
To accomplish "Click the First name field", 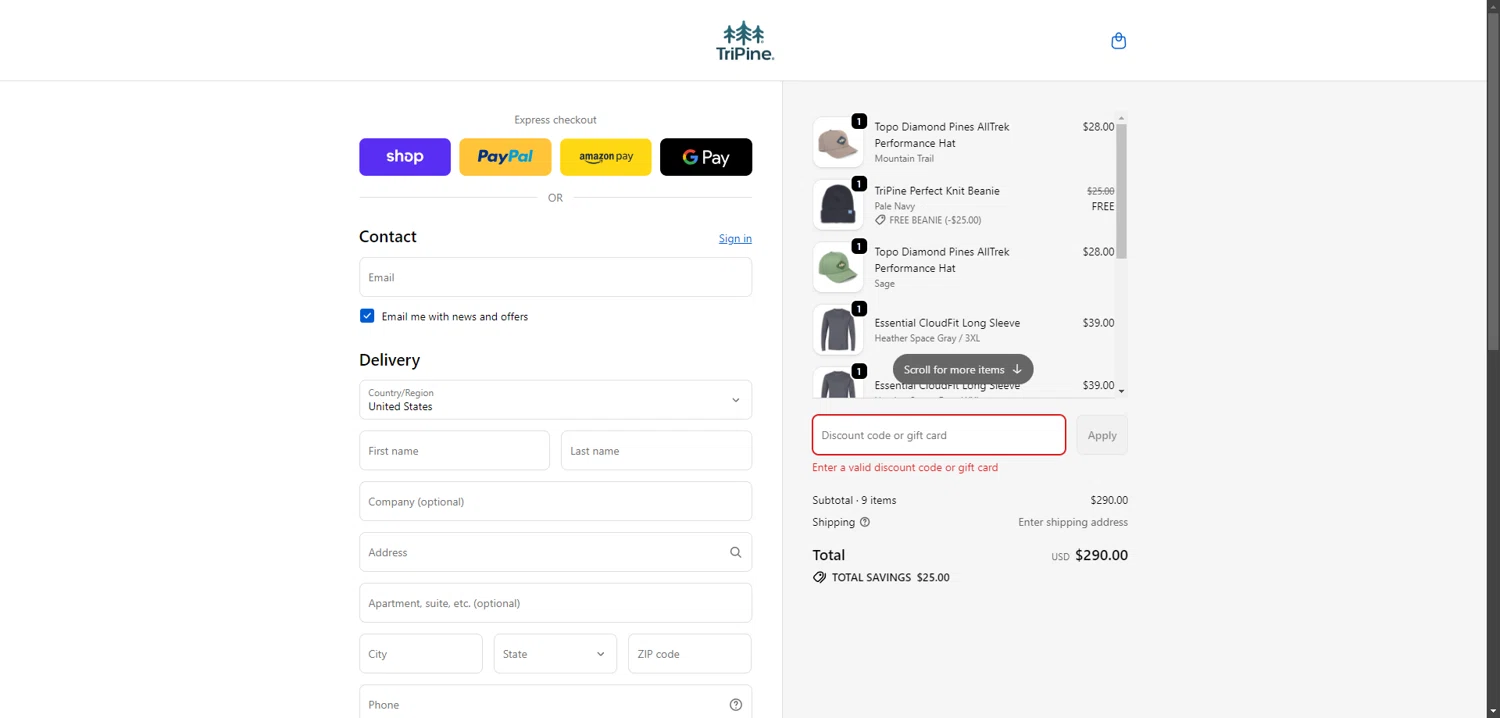I will [x=454, y=451].
